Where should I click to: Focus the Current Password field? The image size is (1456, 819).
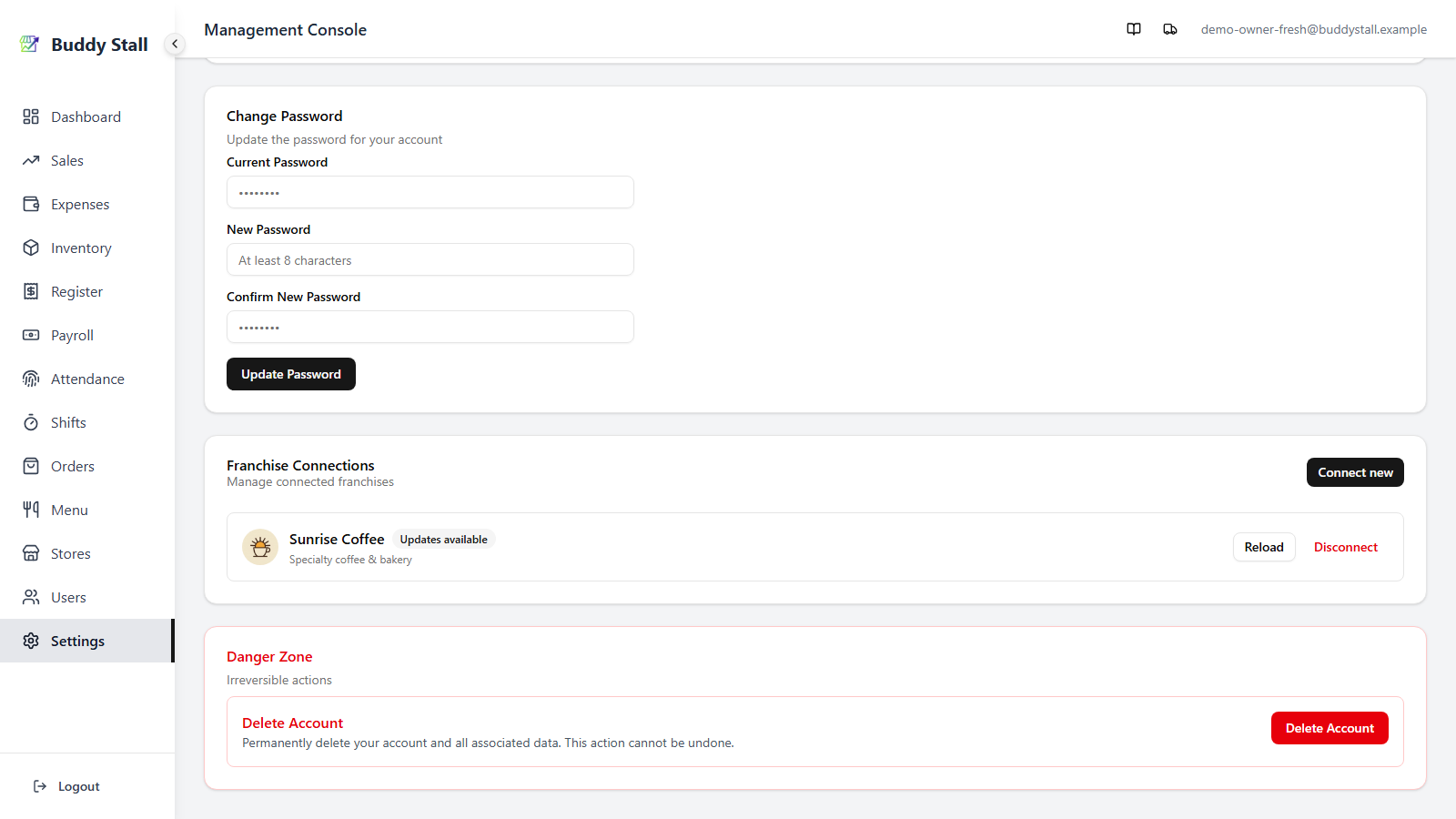[430, 192]
